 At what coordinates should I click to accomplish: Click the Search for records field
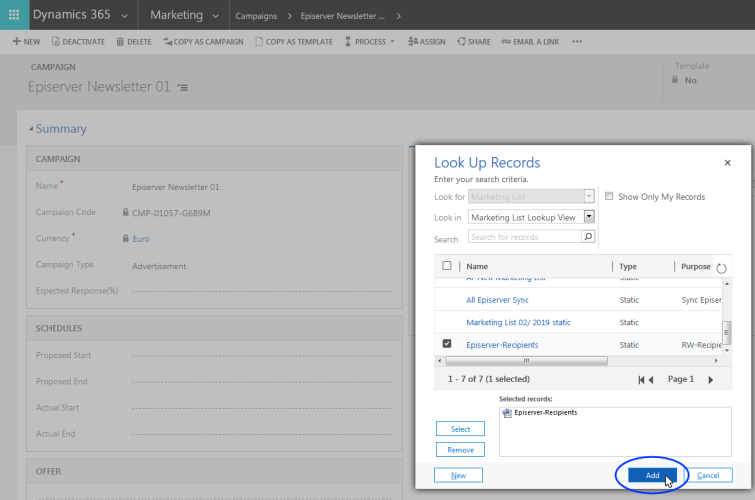[525, 237]
